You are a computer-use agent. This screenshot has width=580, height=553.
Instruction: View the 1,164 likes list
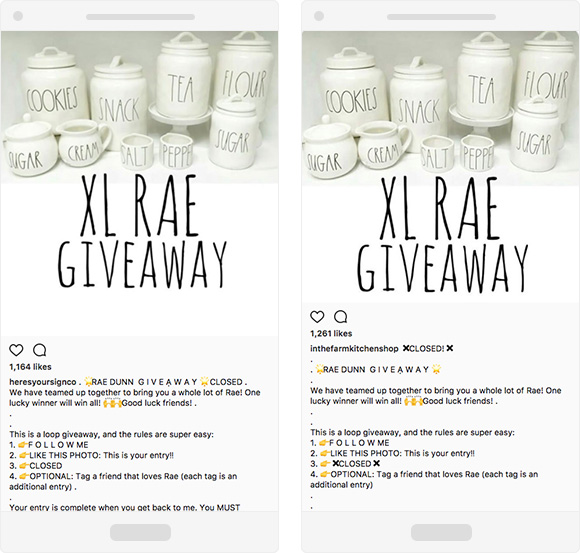coord(30,367)
